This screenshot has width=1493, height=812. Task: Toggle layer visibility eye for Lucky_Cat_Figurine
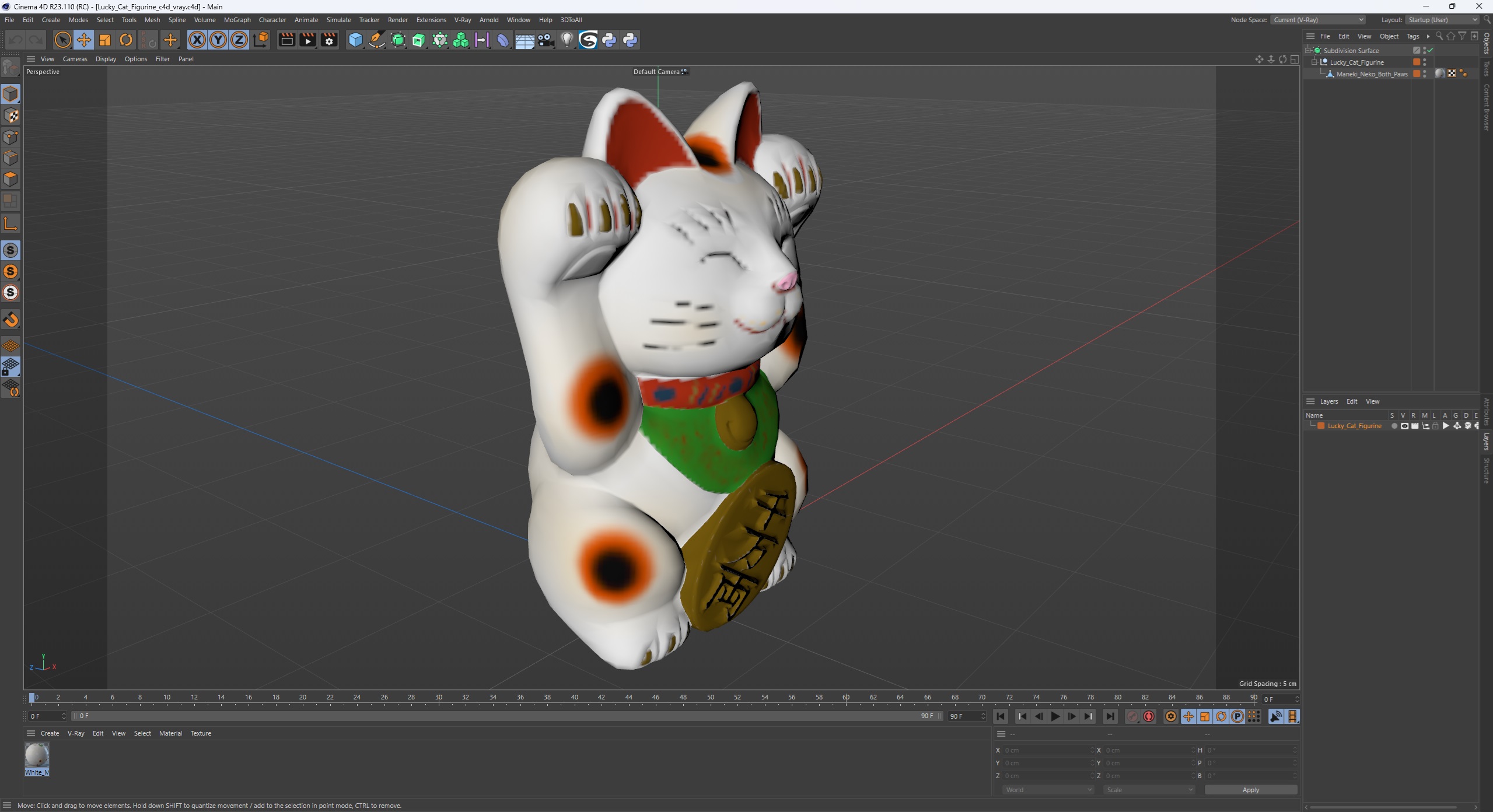pyautogui.click(x=1404, y=426)
